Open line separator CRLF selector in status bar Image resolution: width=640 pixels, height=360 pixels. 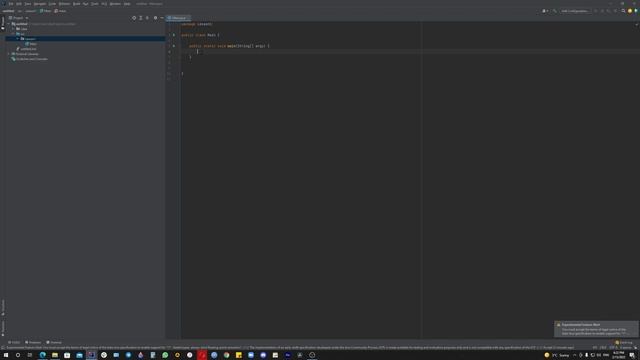coord(603,348)
